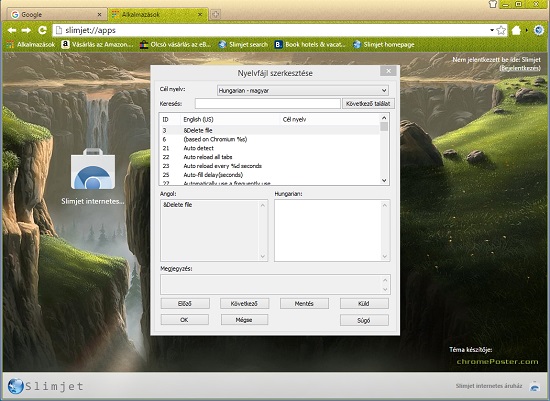Click the forward navigation arrow

26,31
